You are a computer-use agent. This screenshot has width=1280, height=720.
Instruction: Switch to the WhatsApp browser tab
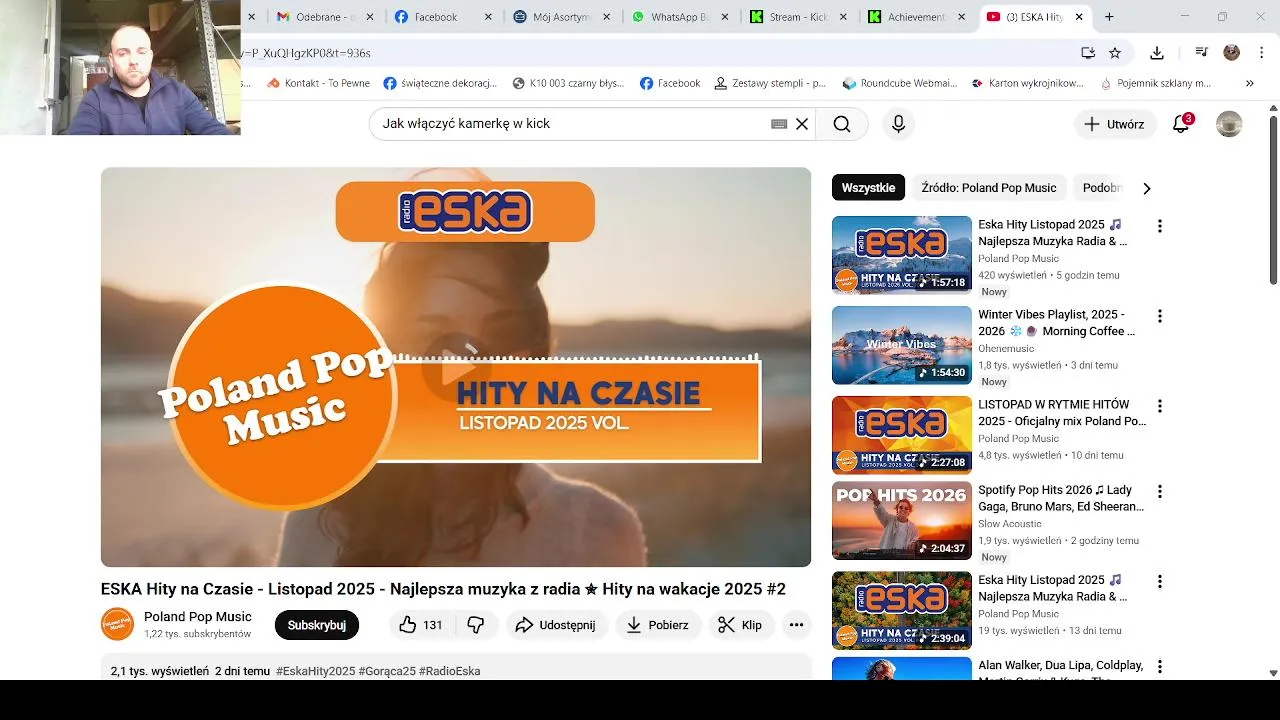point(679,17)
